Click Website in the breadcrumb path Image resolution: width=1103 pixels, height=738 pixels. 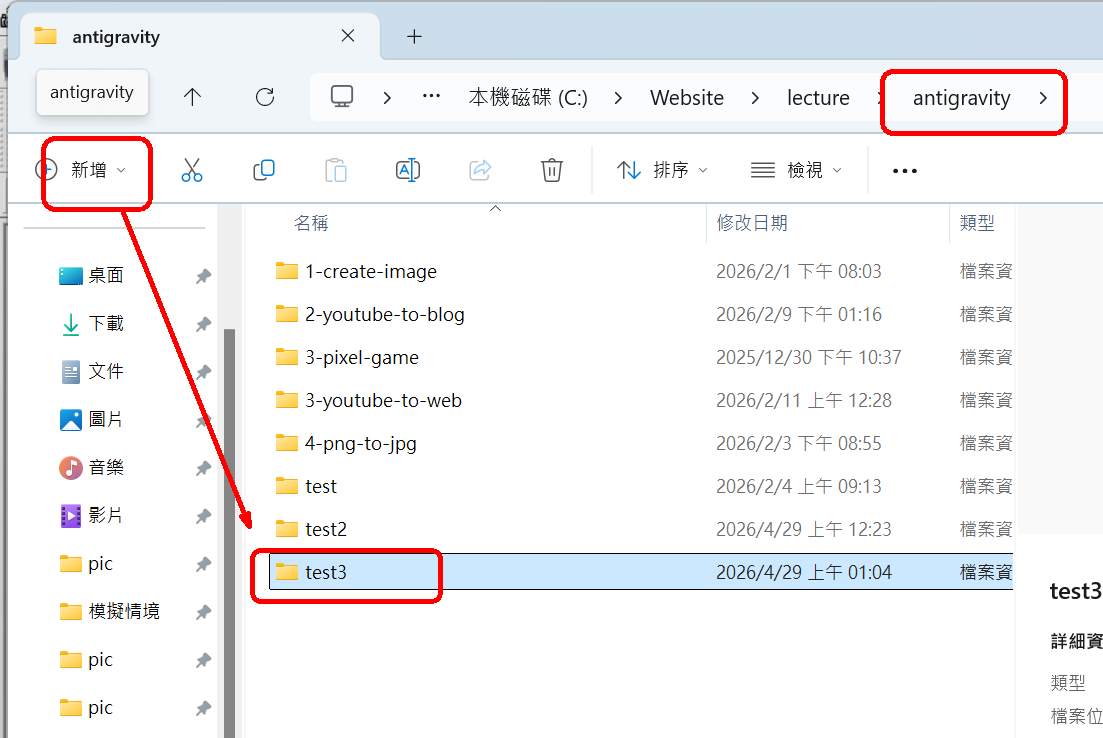tap(686, 98)
